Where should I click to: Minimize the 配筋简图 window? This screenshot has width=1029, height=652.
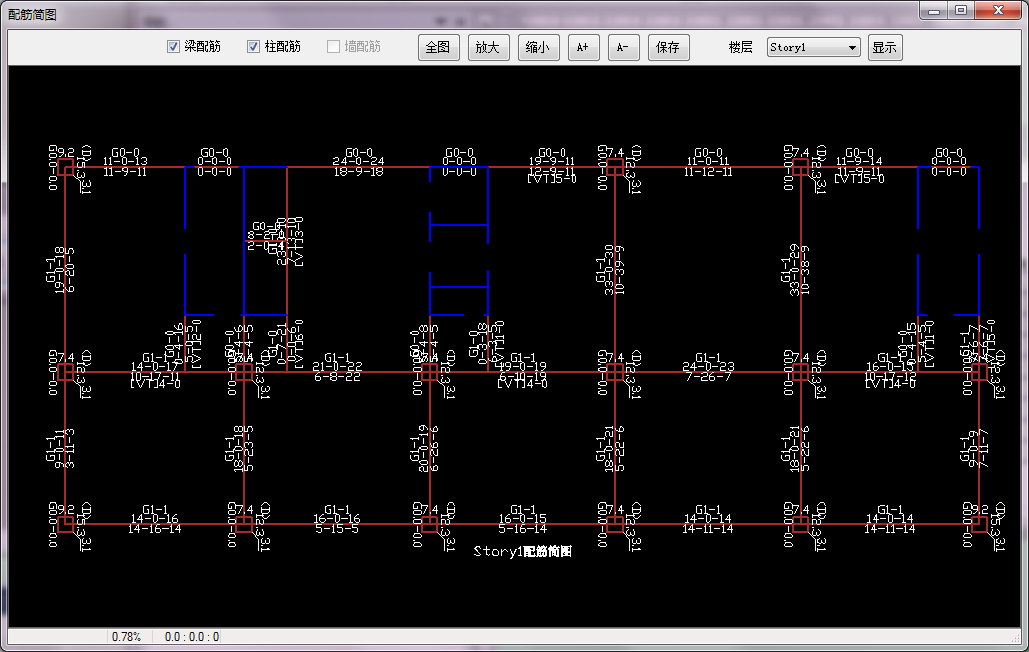pyautogui.click(x=934, y=10)
